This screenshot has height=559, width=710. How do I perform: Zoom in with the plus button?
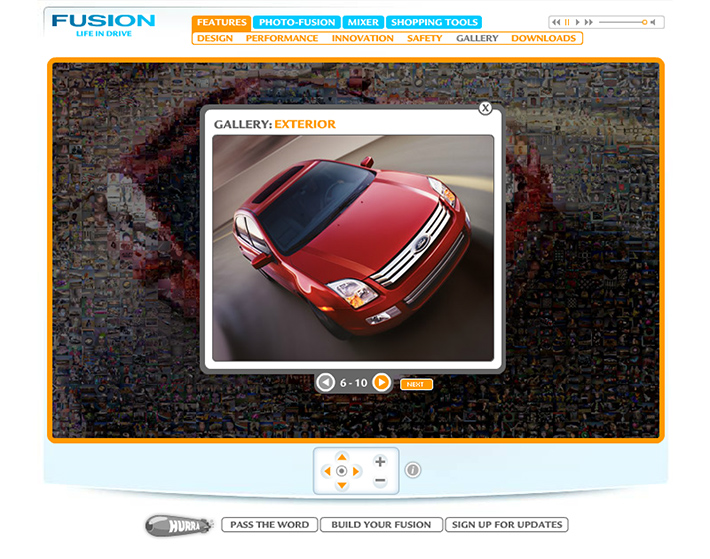click(380, 461)
